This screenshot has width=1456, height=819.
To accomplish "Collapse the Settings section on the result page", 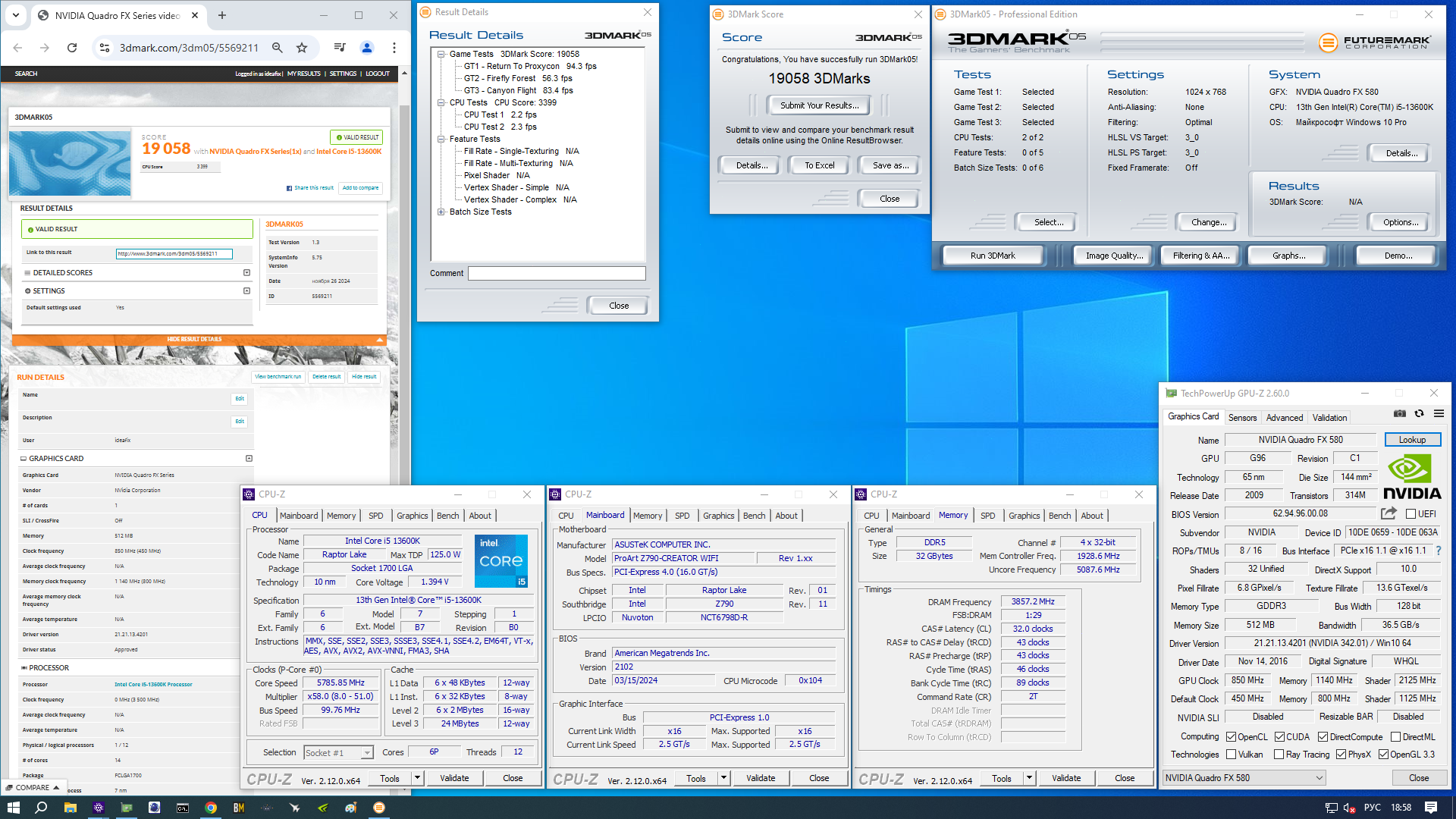I will click(x=246, y=290).
